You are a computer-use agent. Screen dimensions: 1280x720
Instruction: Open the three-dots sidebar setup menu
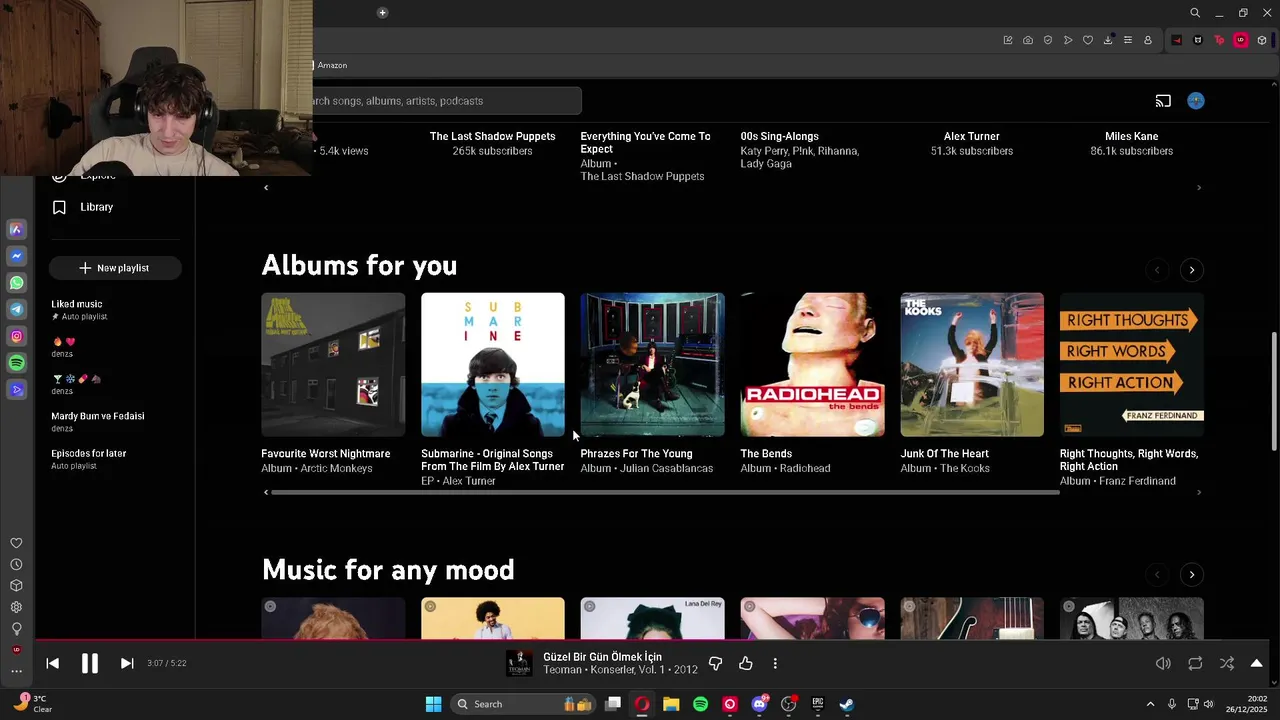tap(16, 671)
